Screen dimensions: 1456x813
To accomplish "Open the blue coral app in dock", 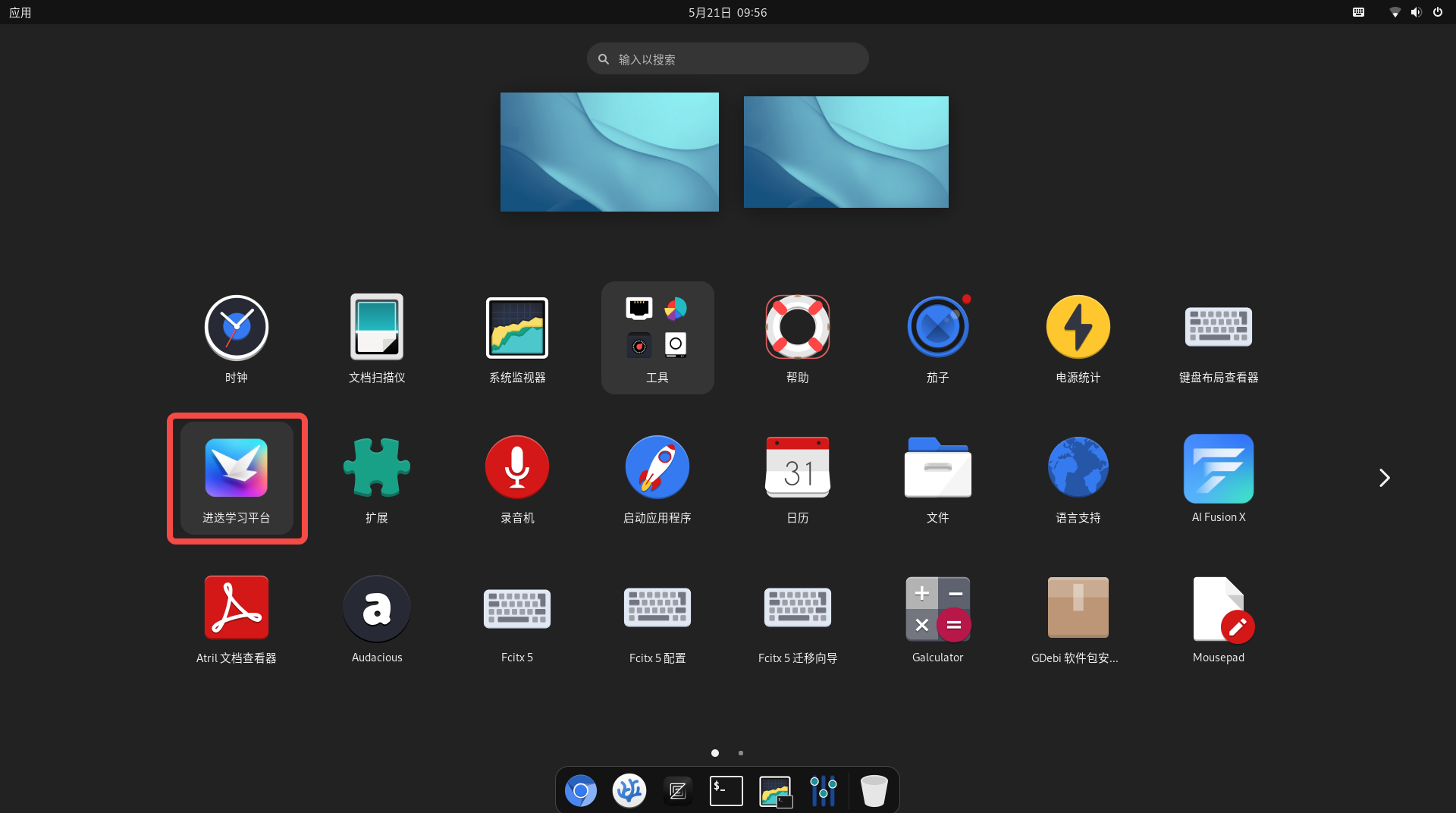I will click(629, 791).
